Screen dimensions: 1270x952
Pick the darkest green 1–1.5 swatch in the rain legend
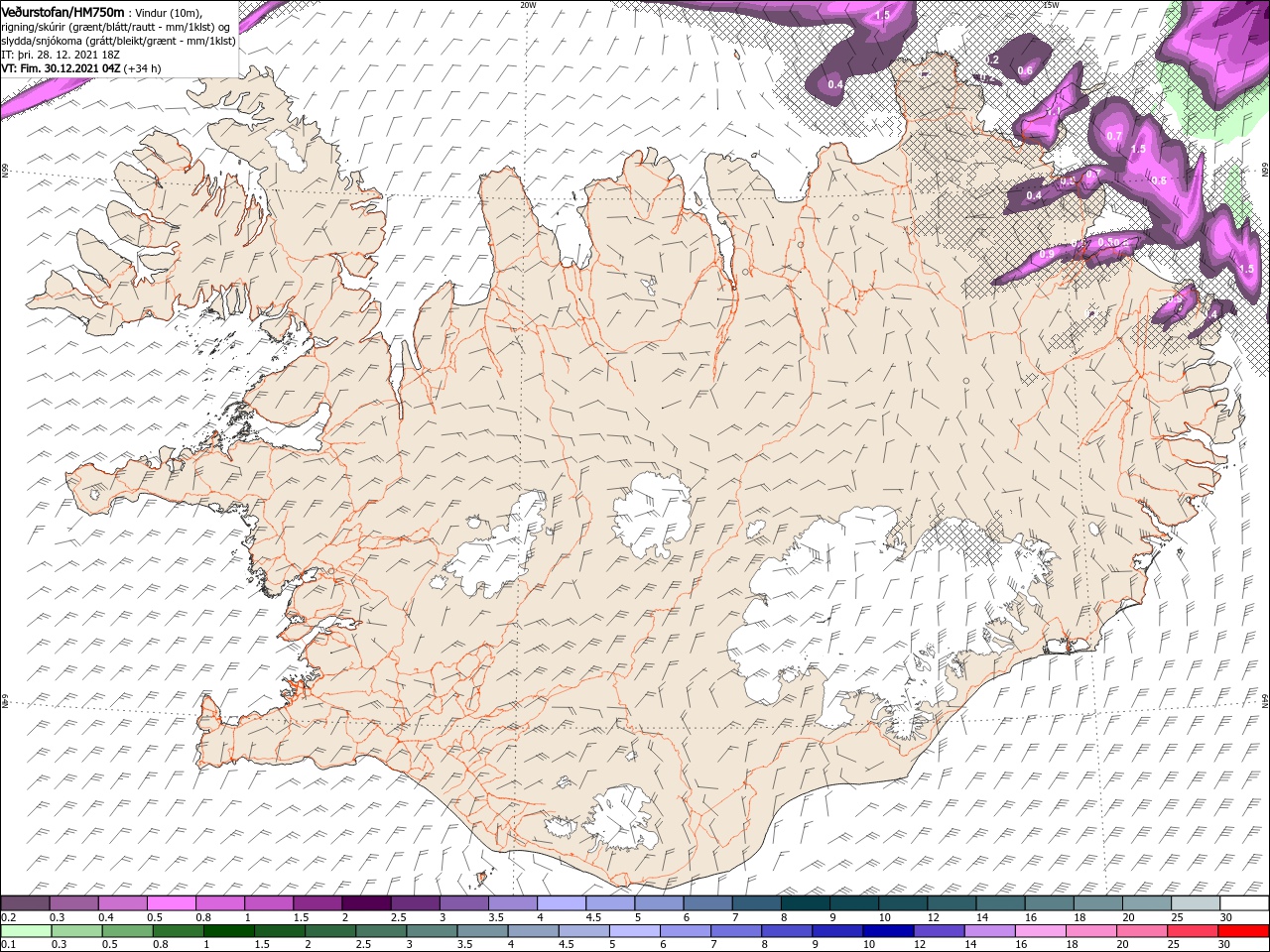228,931
